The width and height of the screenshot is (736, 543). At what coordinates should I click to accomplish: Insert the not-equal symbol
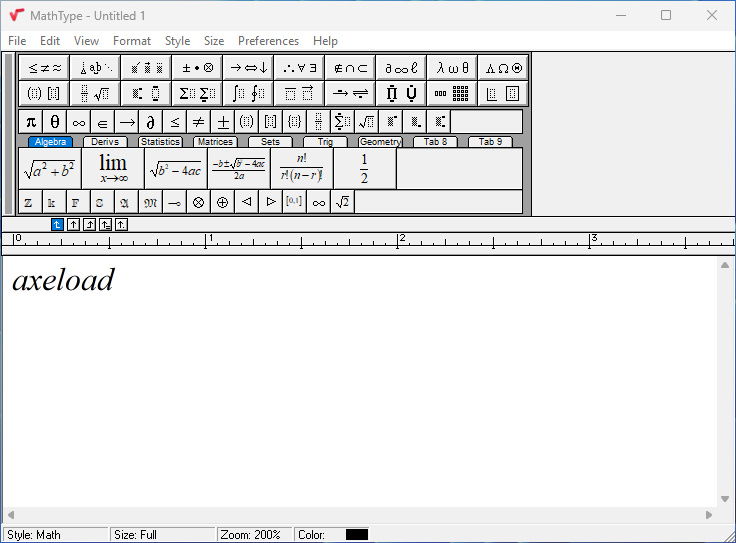pyautogui.click(x=199, y=122)
